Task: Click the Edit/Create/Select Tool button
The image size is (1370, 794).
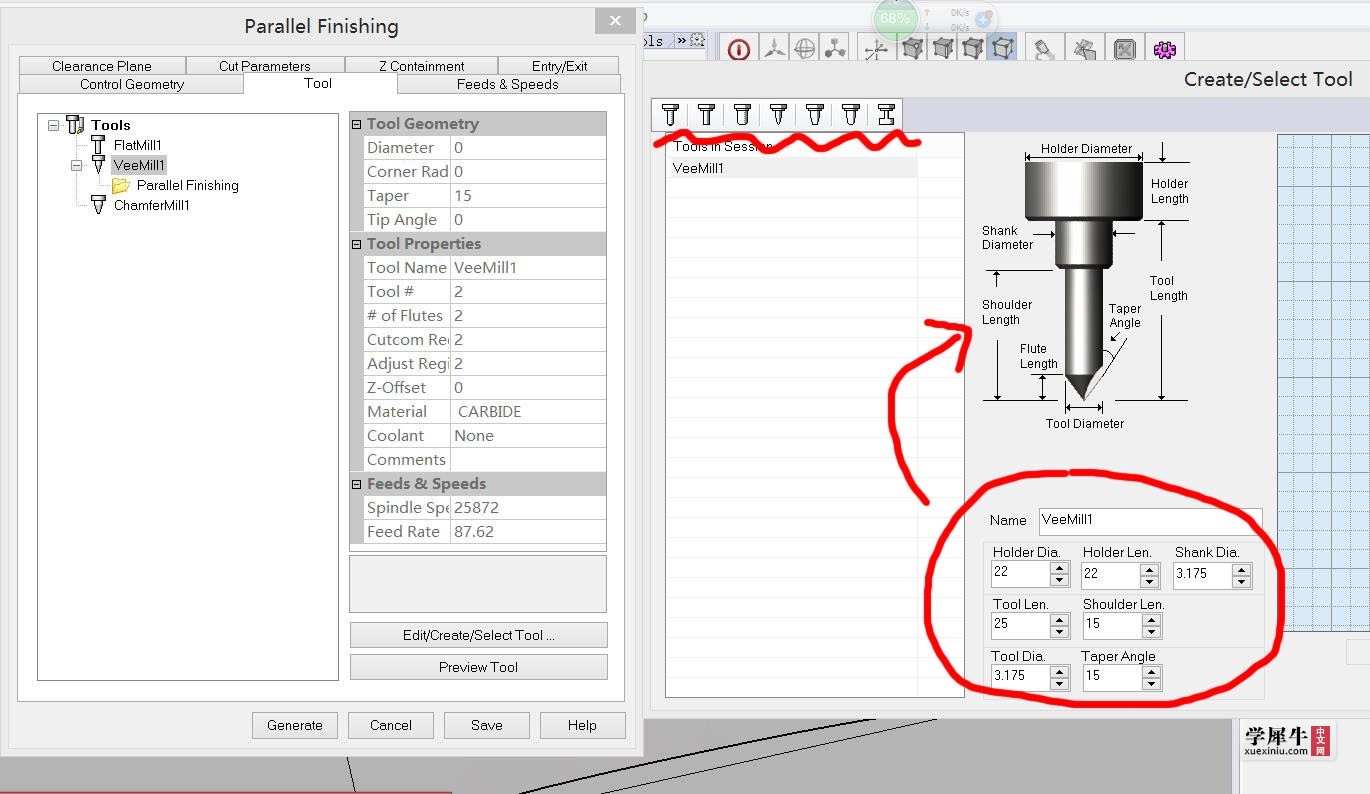Action: (x=478, y=635)
